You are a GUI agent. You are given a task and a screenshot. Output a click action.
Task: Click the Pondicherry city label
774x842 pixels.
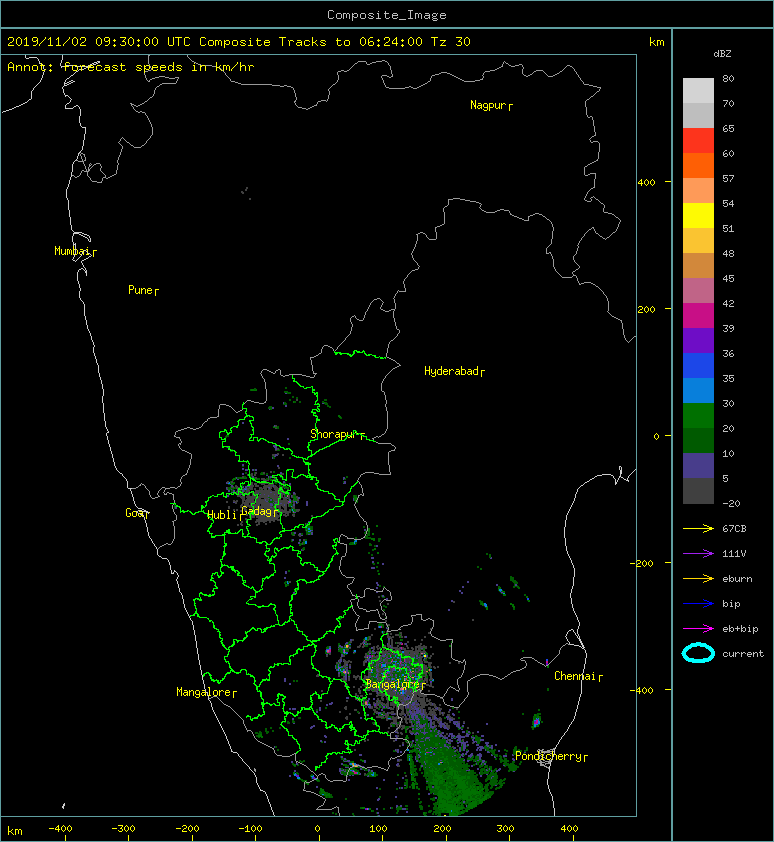pos(548,756)
